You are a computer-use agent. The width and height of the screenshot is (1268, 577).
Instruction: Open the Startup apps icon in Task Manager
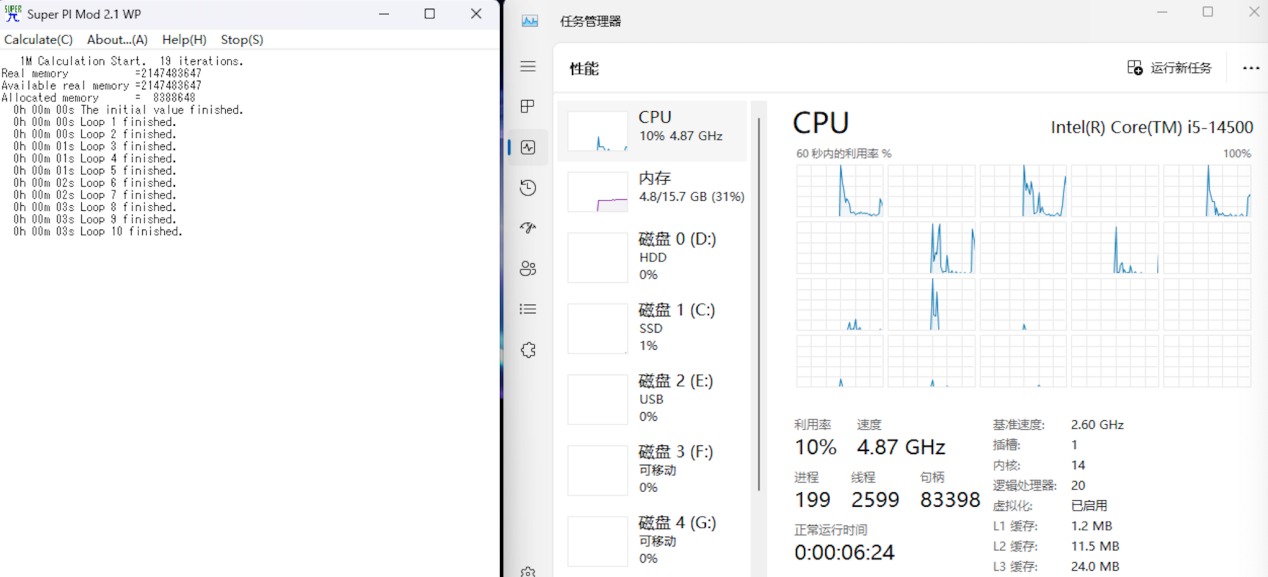click(x=528, y=228)
